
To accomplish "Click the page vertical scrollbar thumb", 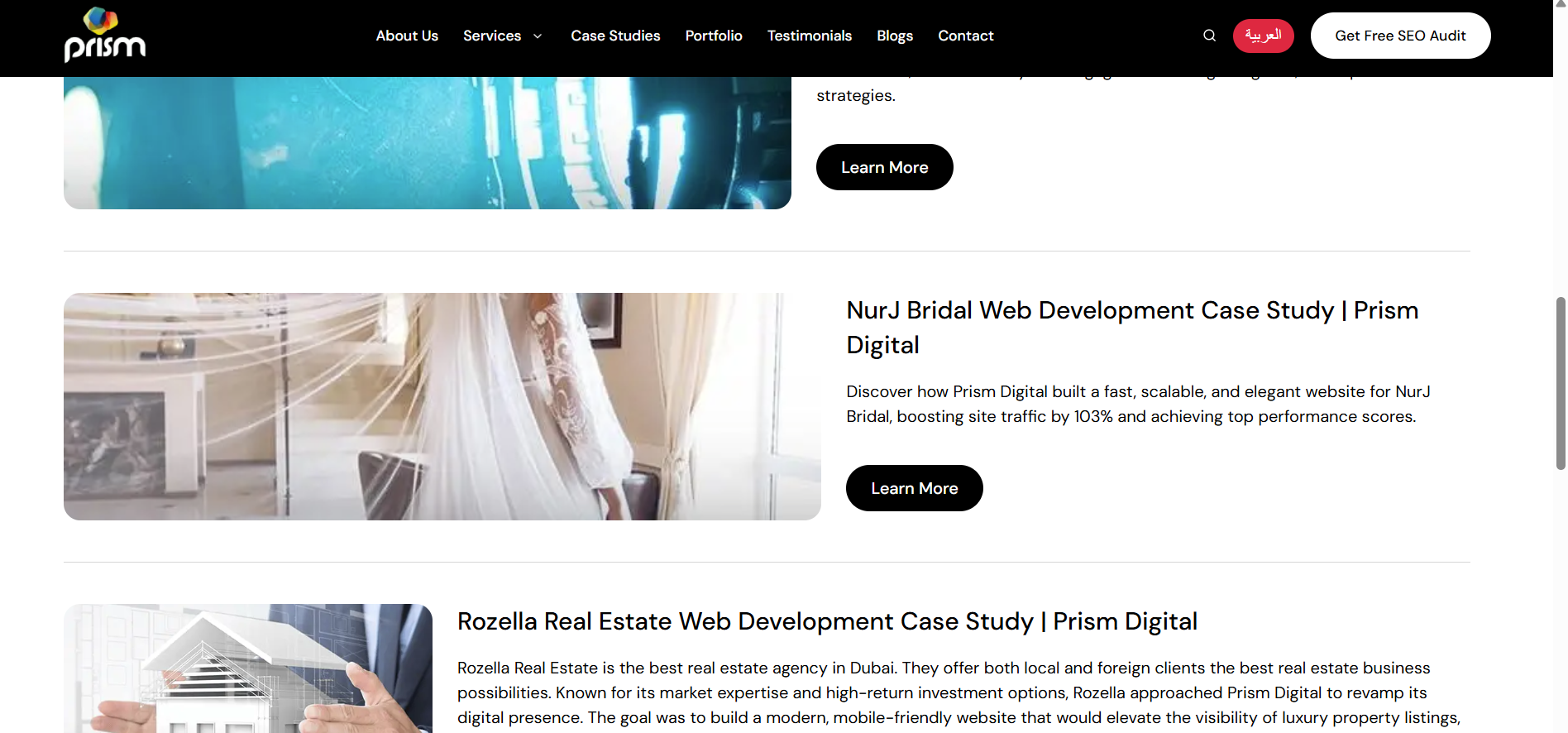I will pyautogui.click(x=1561, y=383).
